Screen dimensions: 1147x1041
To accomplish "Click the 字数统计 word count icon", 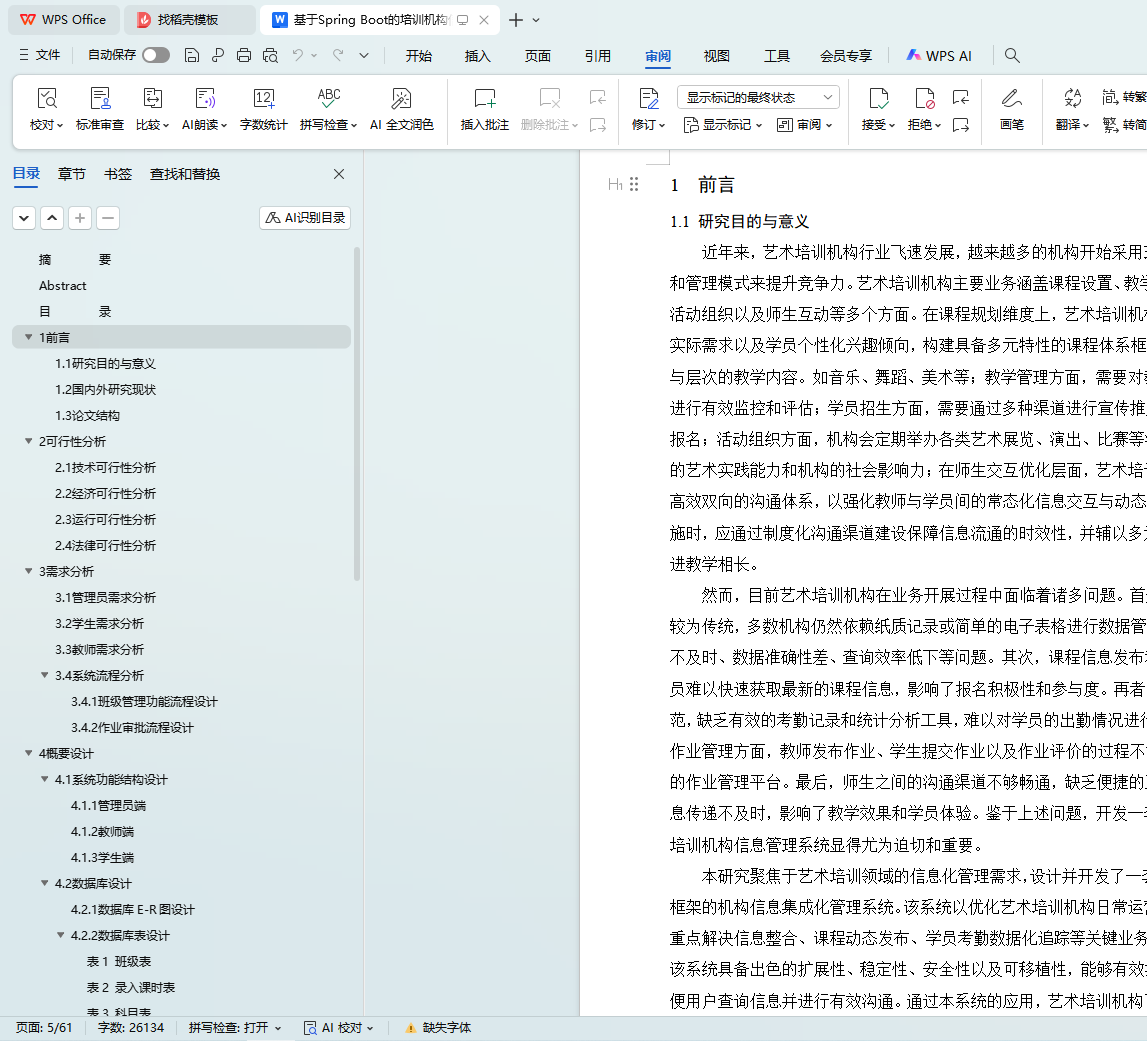I will (263, 99).
